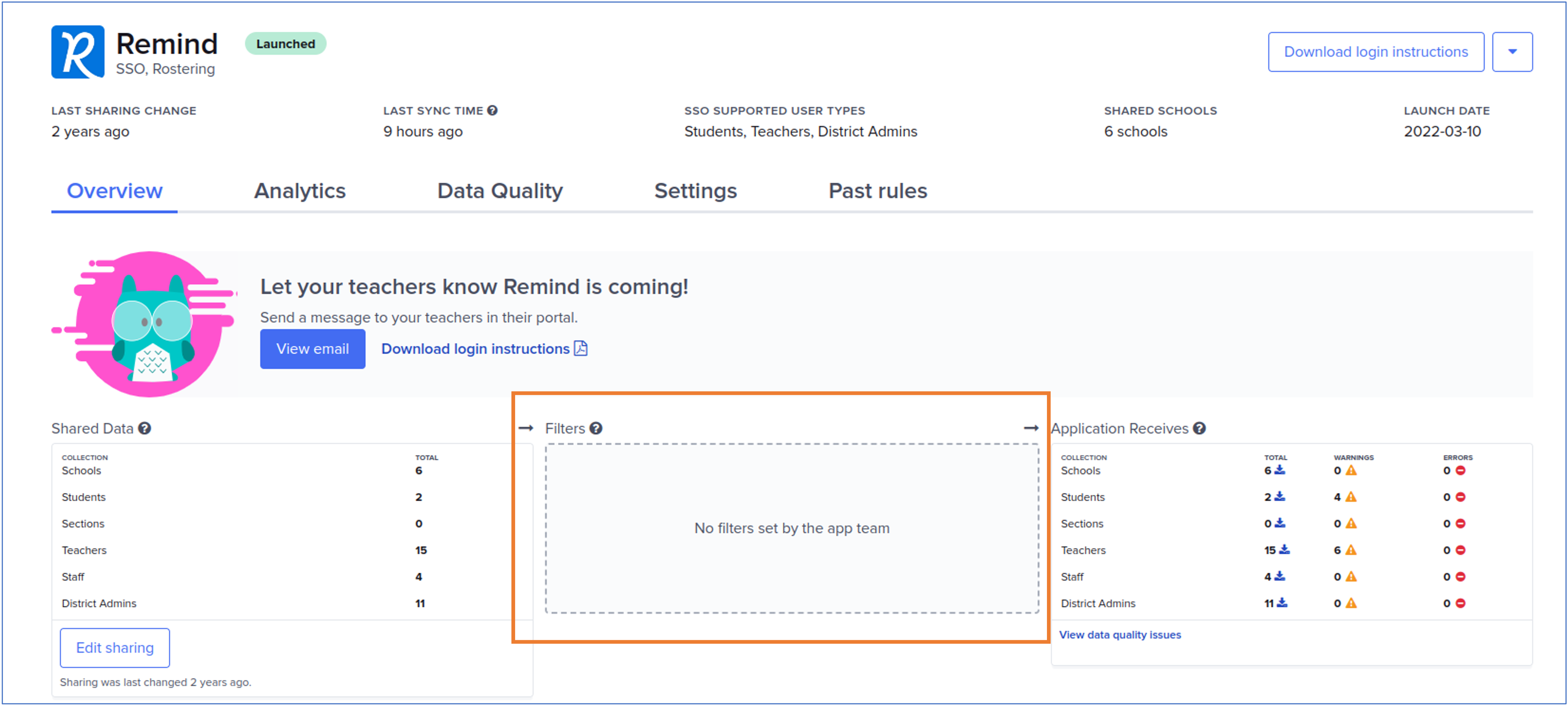Open the Past rules tab
1568x706 pixels.
coord(878,191)
